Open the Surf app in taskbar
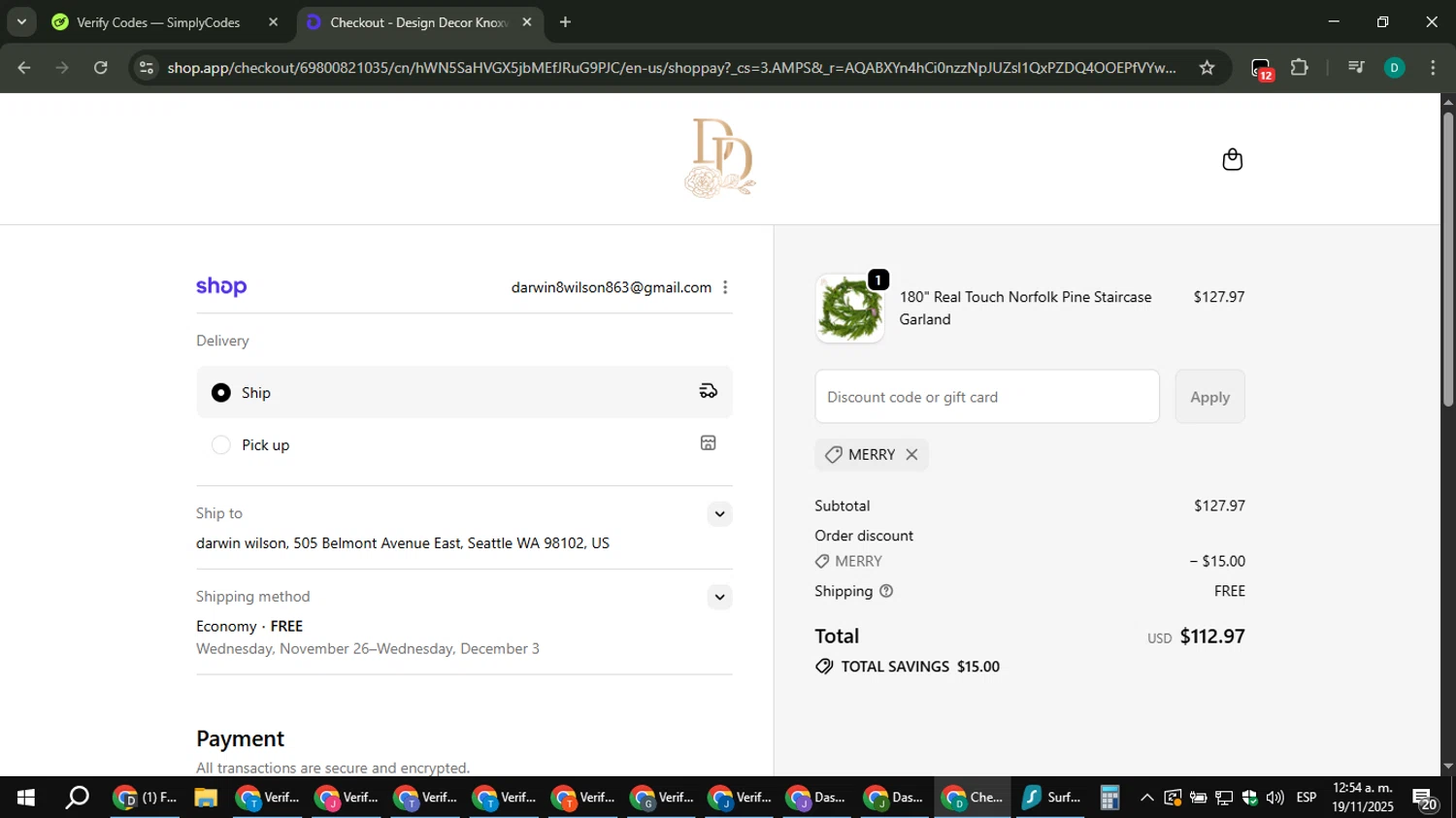 (1051, 798)
